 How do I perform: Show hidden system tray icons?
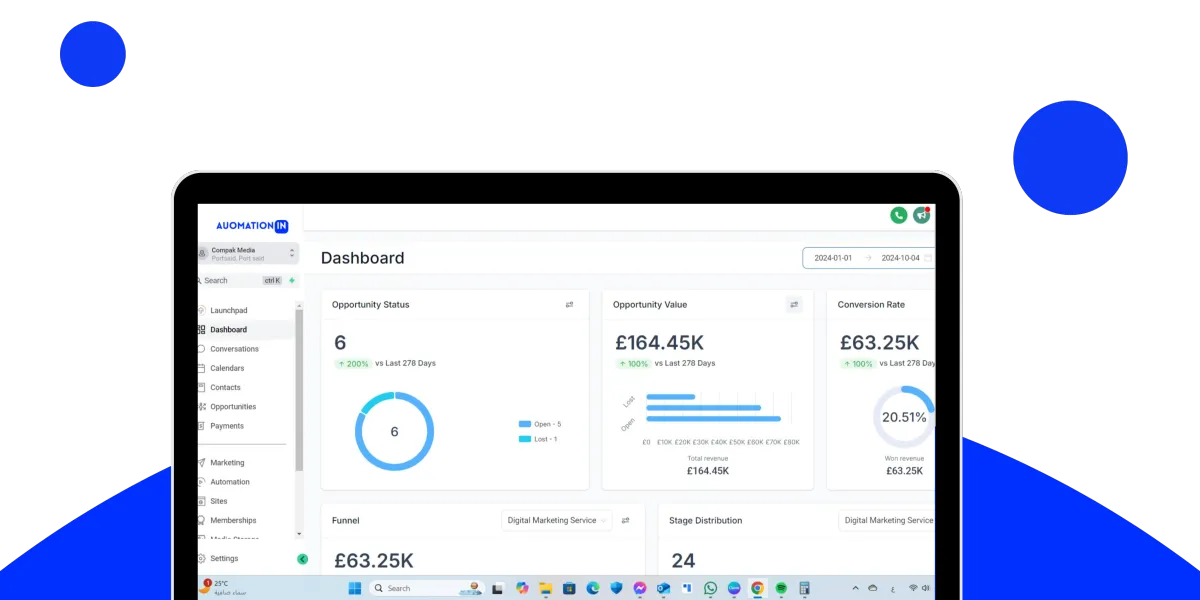(x=855, y=588)
